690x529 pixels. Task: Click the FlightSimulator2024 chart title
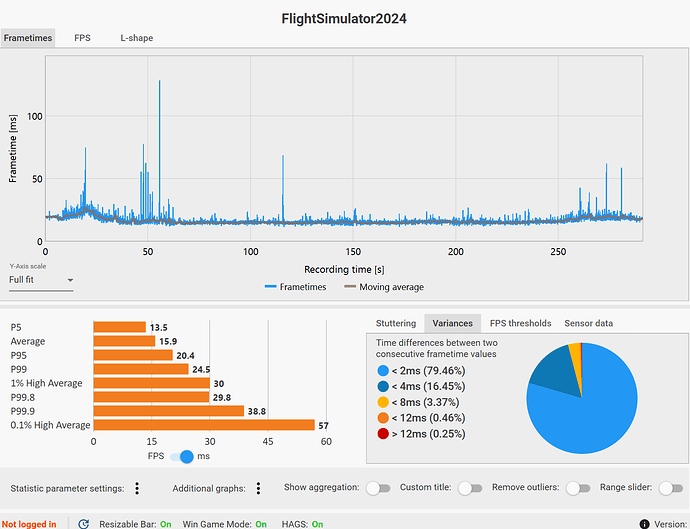pyautogui.click(x=344, y=18)
